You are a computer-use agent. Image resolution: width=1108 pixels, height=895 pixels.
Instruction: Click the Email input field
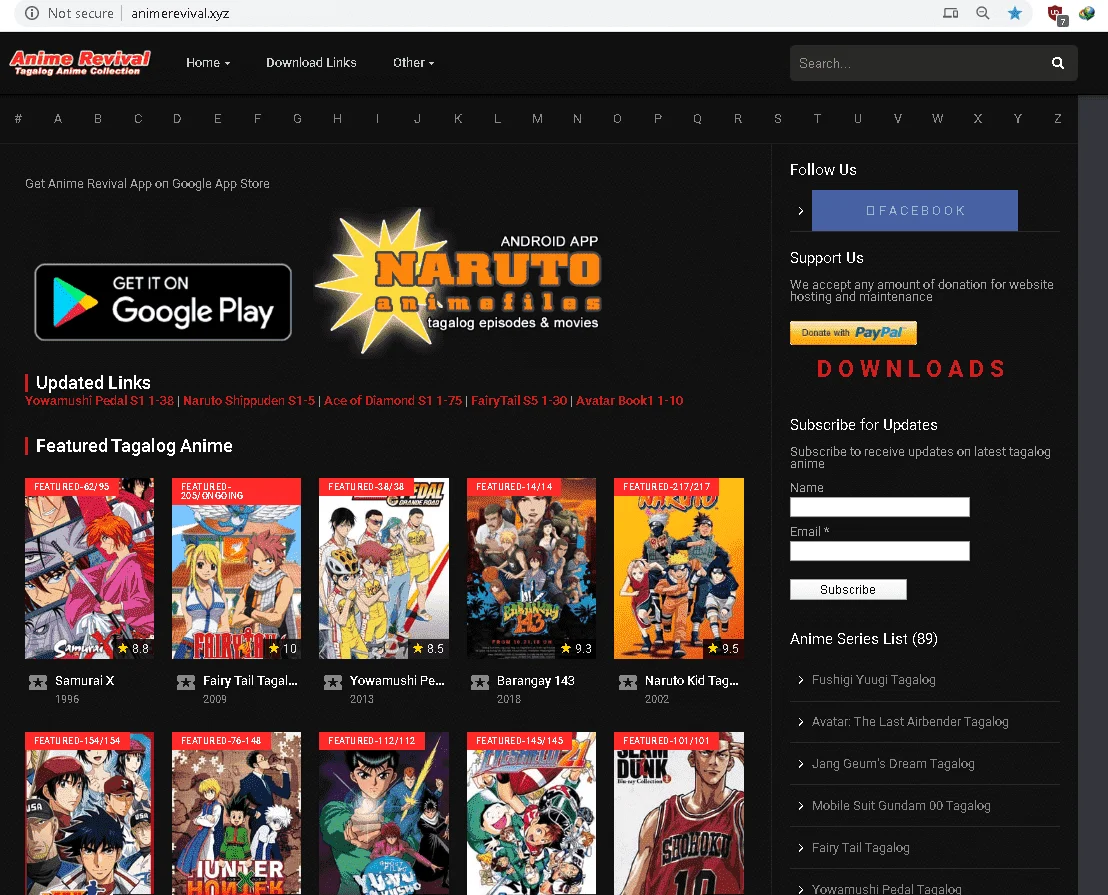coord(880,551)
